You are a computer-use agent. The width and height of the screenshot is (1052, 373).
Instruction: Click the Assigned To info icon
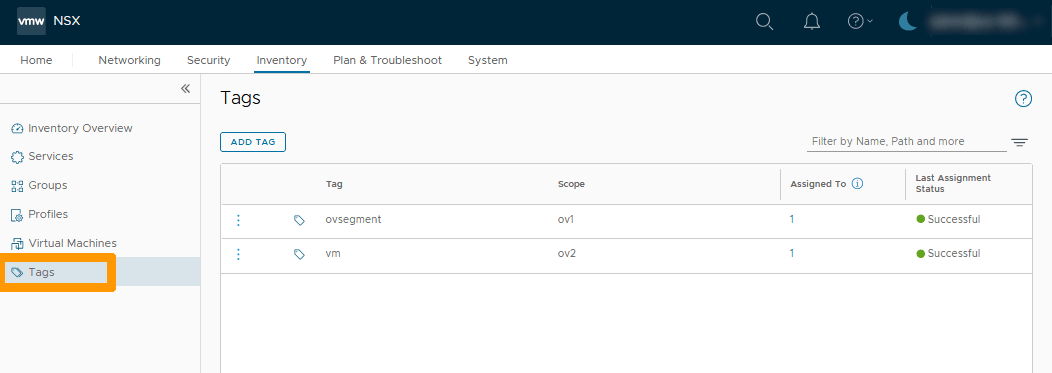(857, 184)
